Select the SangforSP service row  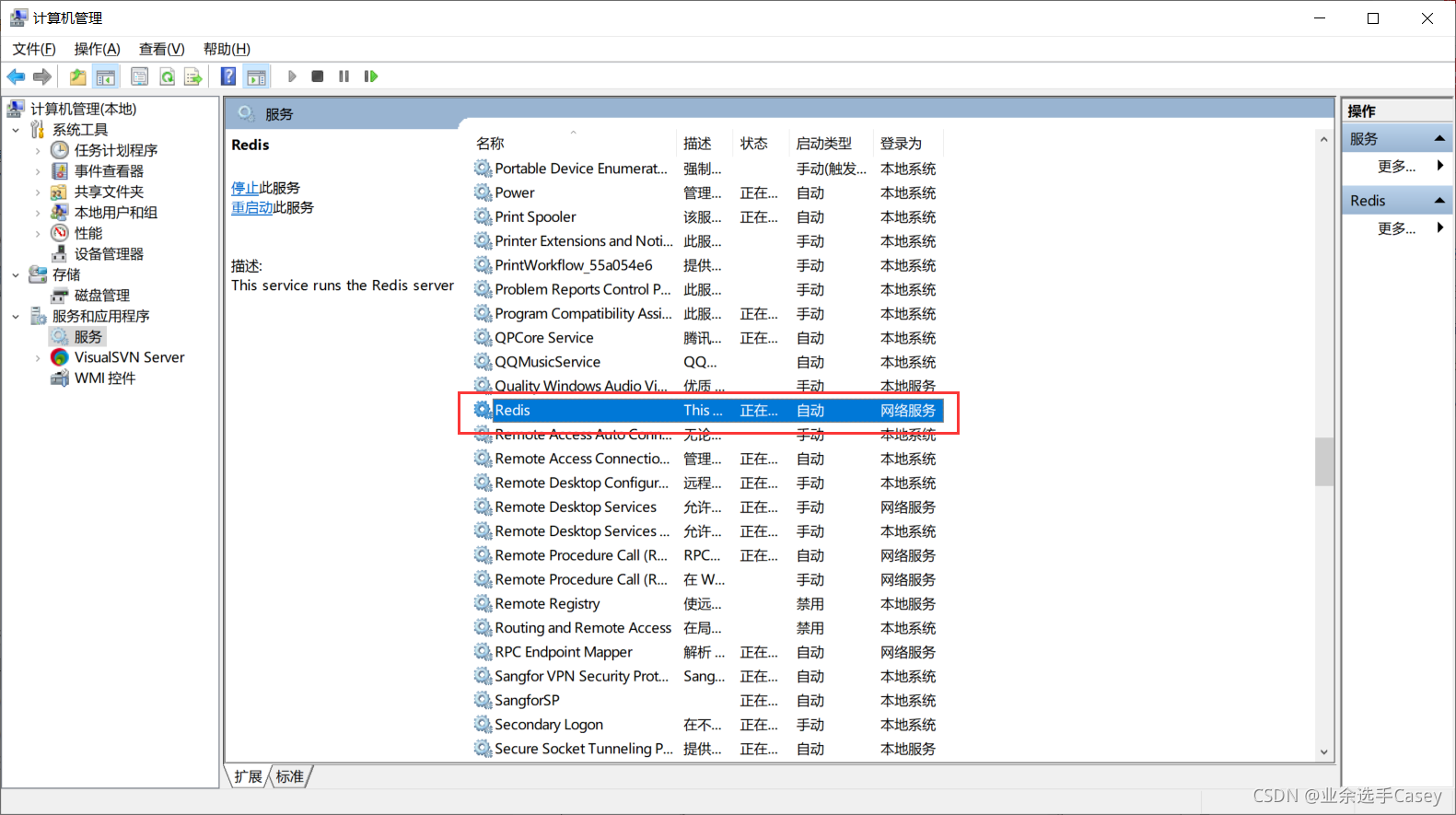pyautogui.click(x=708, y=701)
